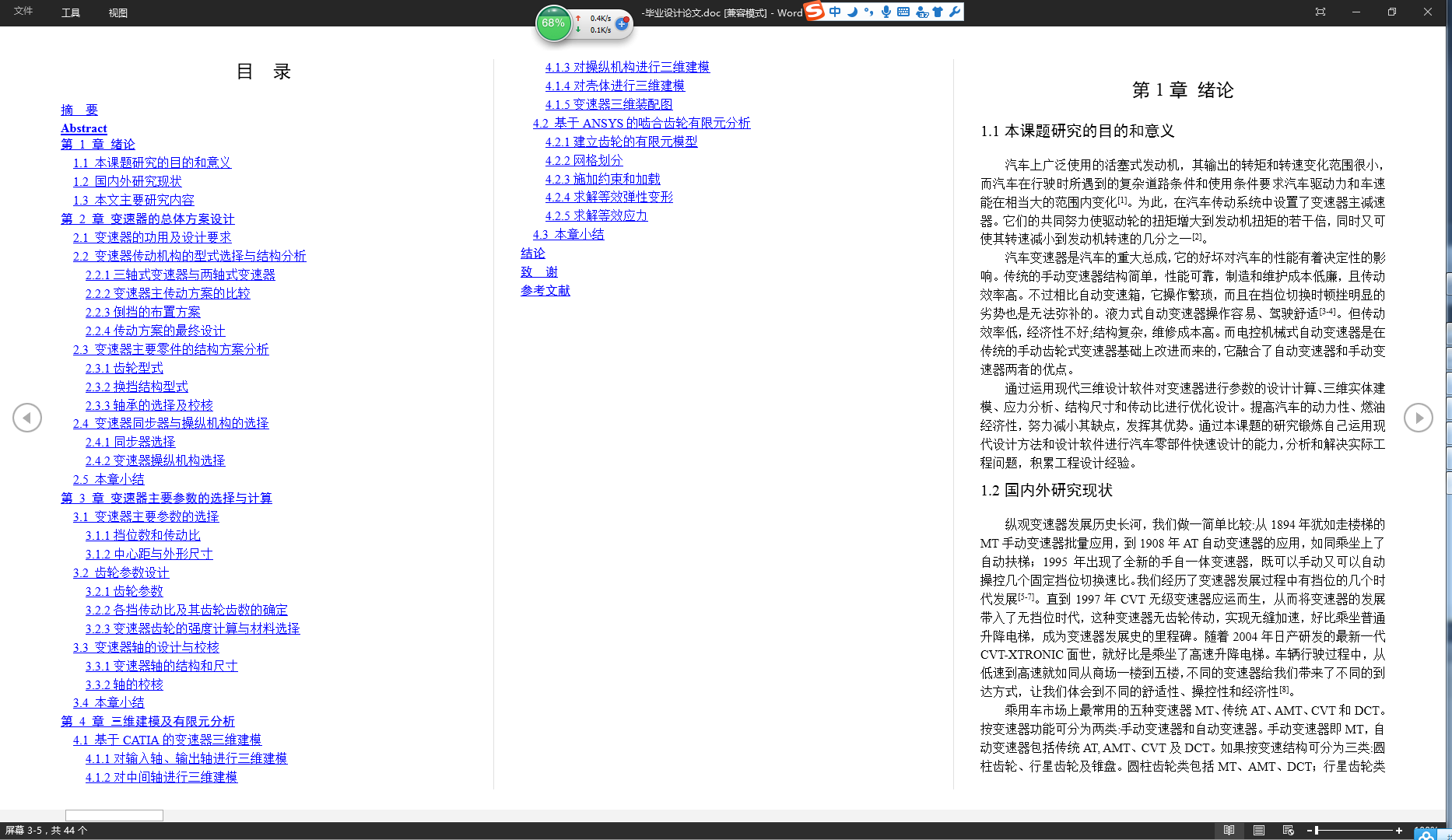Open the Sogou soft keyboard
The image size is (1452, 840).
pos(903,12)
